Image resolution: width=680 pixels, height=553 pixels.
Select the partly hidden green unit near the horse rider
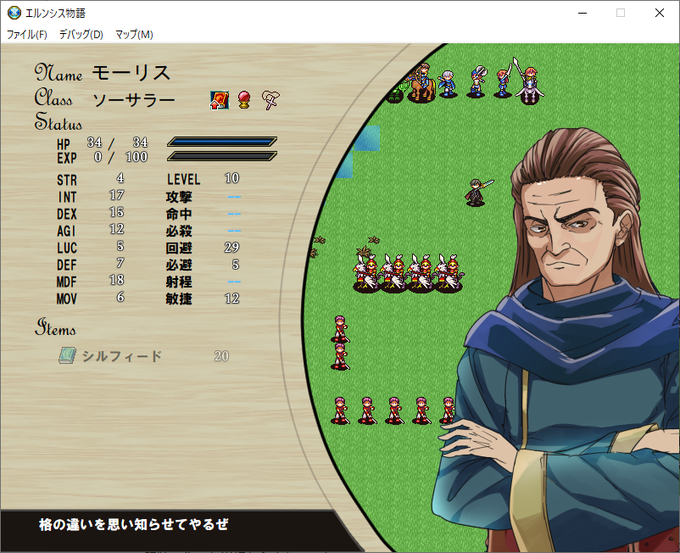(x=396, y=93)
